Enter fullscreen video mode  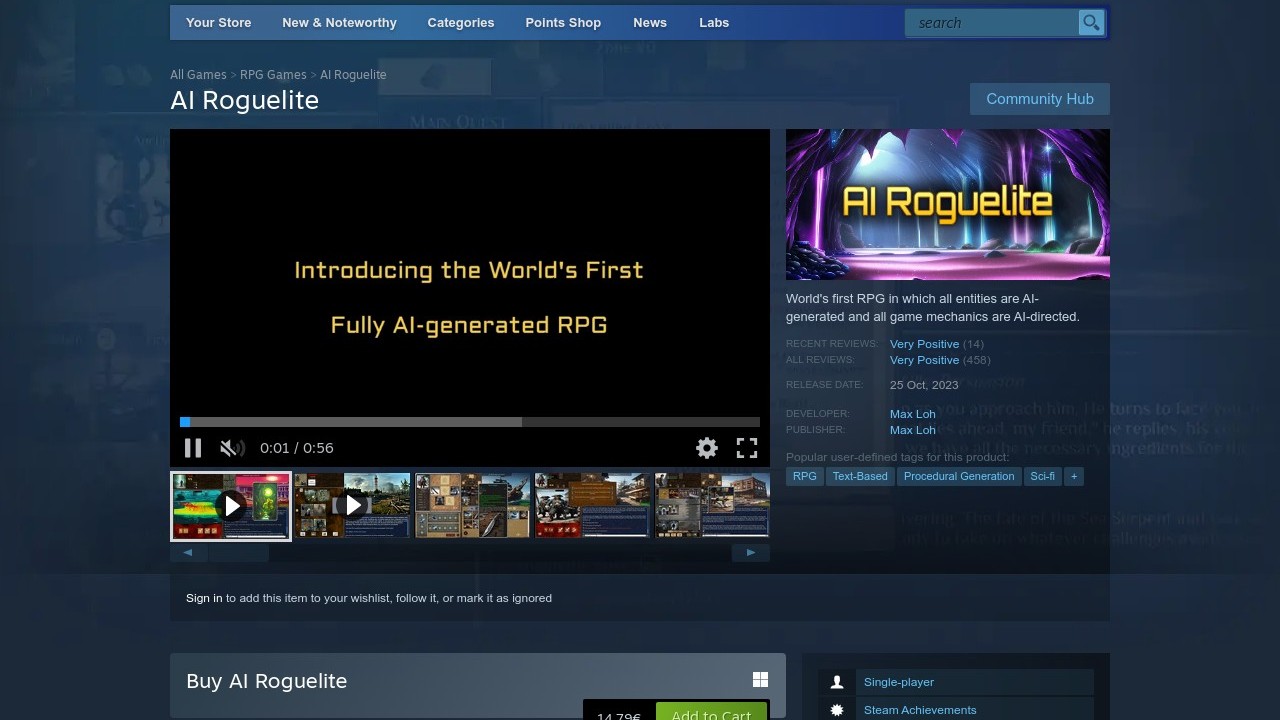point(747,448)
